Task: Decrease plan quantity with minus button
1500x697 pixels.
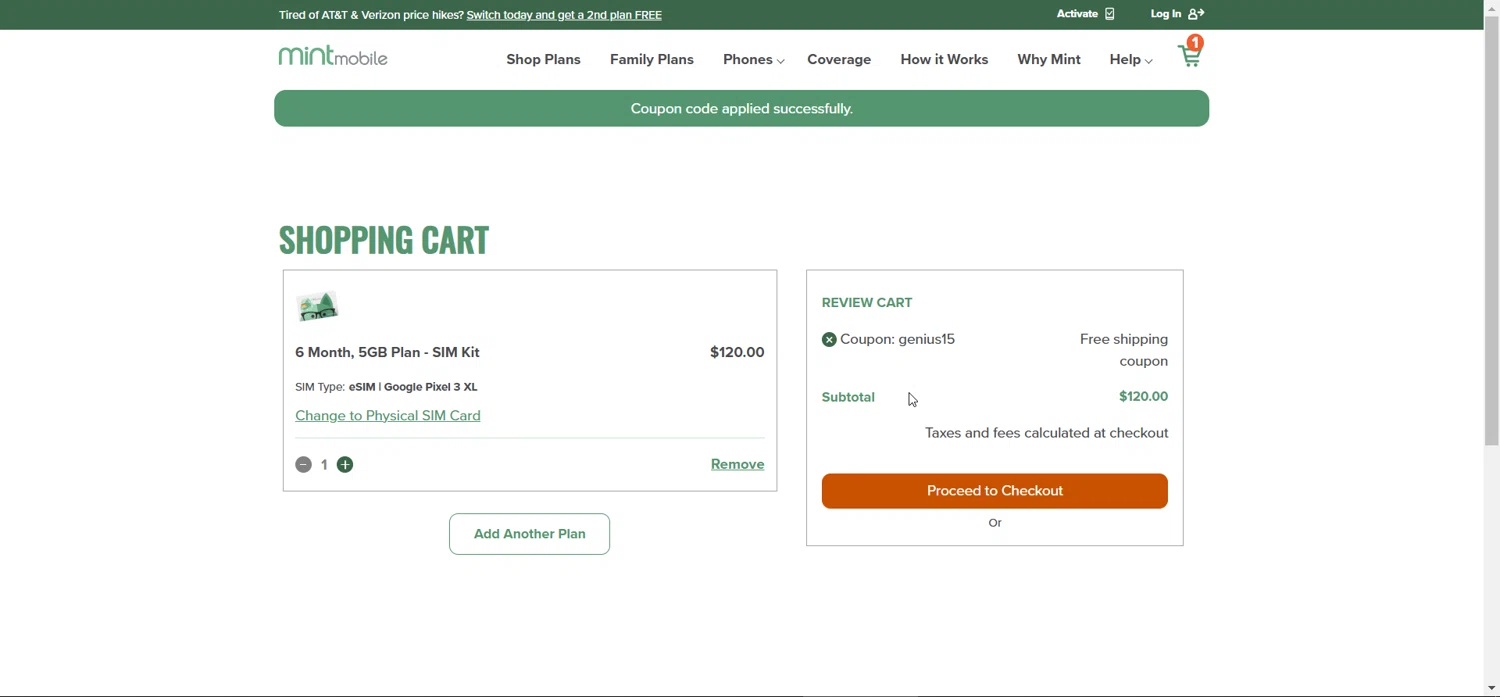Action: coord(304,465)
